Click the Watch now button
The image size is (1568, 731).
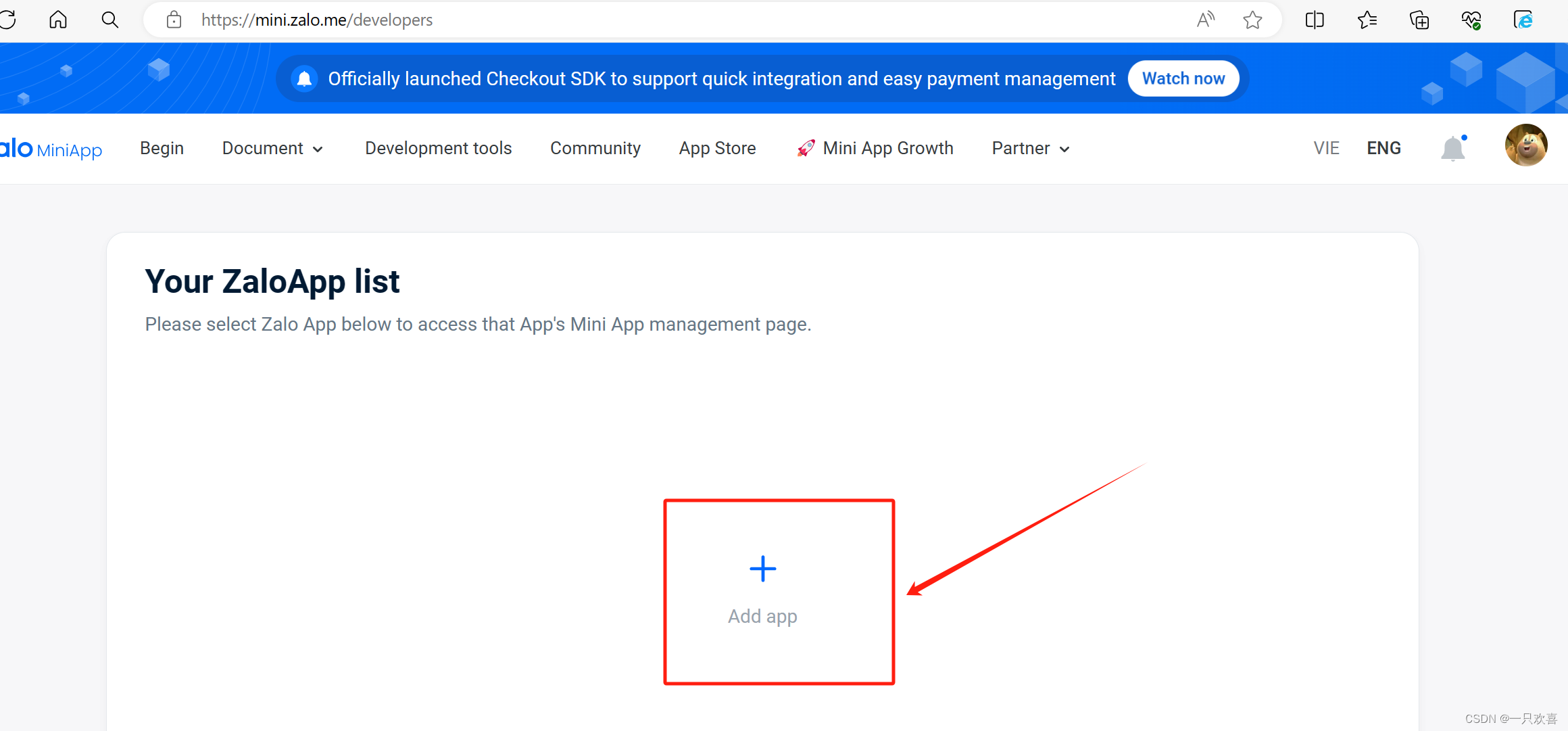tap(1183, 78)
